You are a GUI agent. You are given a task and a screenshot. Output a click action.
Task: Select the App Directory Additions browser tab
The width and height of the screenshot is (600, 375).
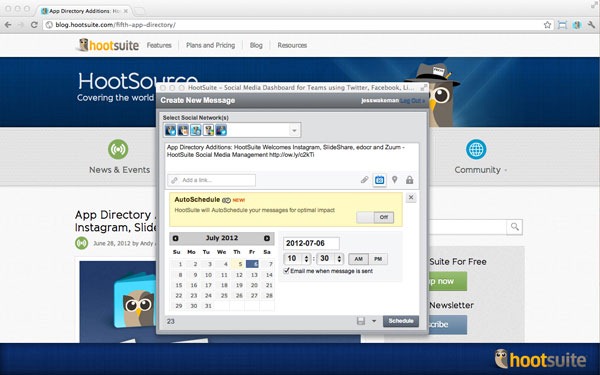tap(84, 11)
